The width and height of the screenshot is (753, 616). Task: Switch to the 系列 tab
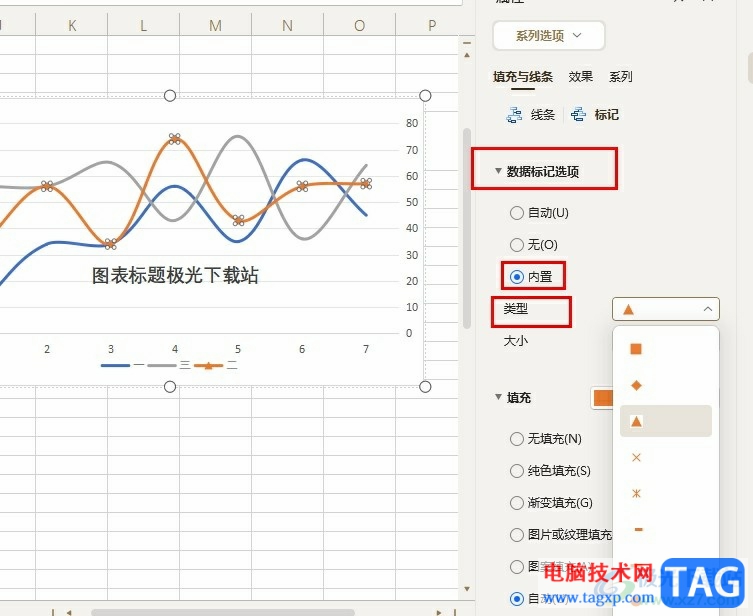pos(620,77)
